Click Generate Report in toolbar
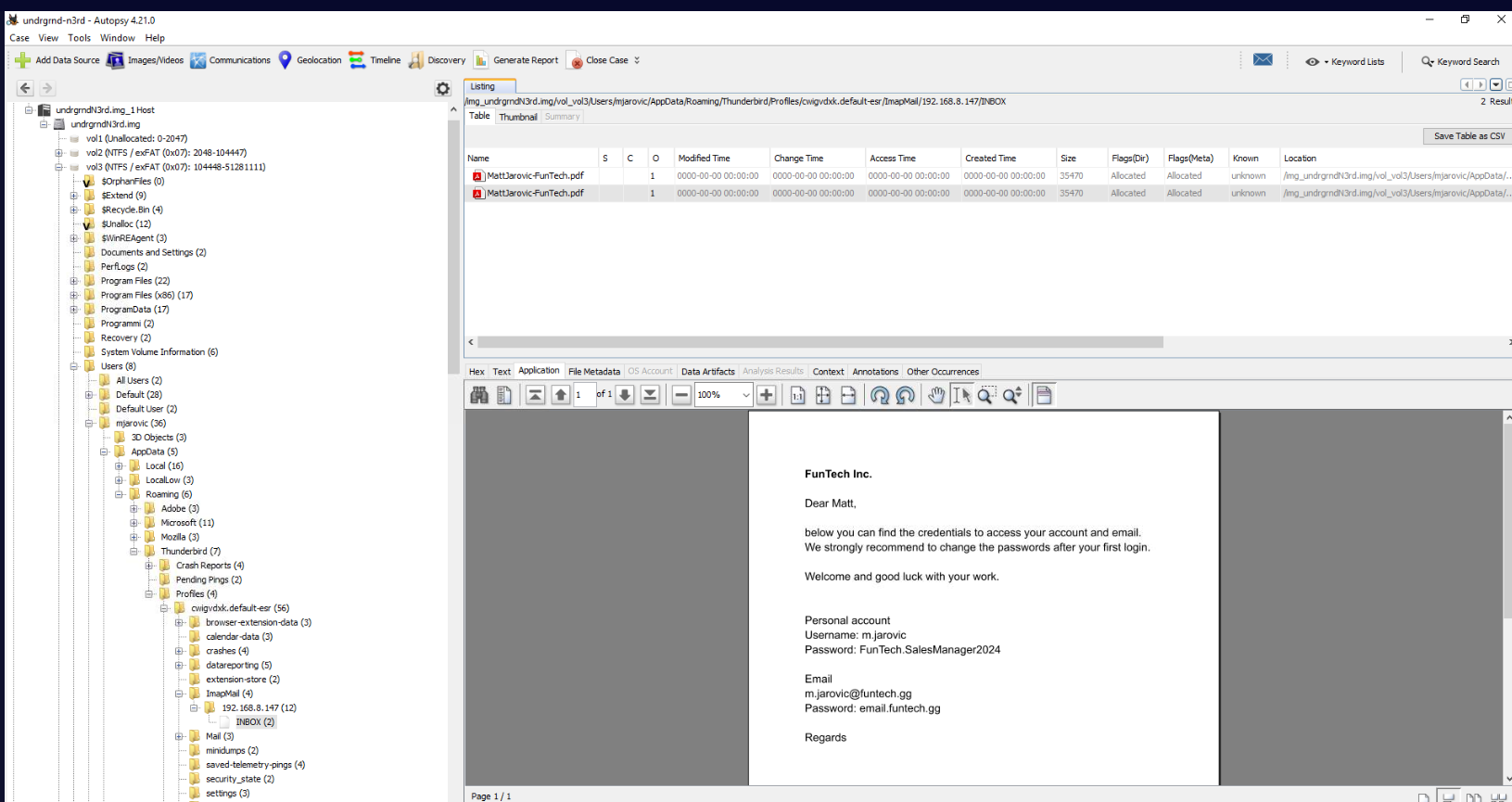The image size is (1512, 802). point(516,60)
